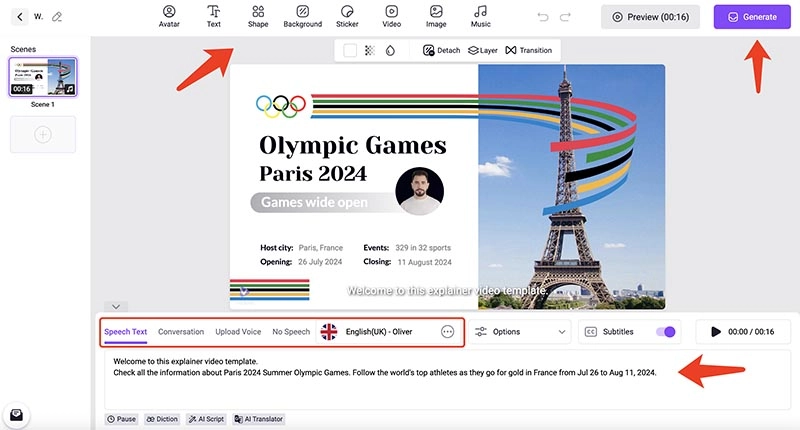Viewport: 800px width, 430px height.
Task: Collapse the speech panel chevron
Action: 117,307
